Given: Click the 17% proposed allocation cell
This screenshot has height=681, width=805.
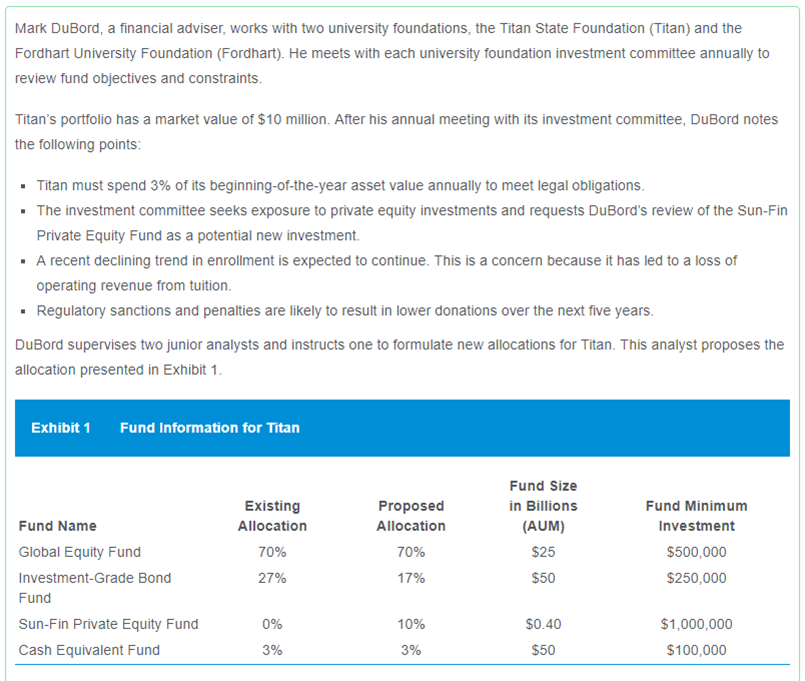Looking at the screenshot, I should (411, 578).
